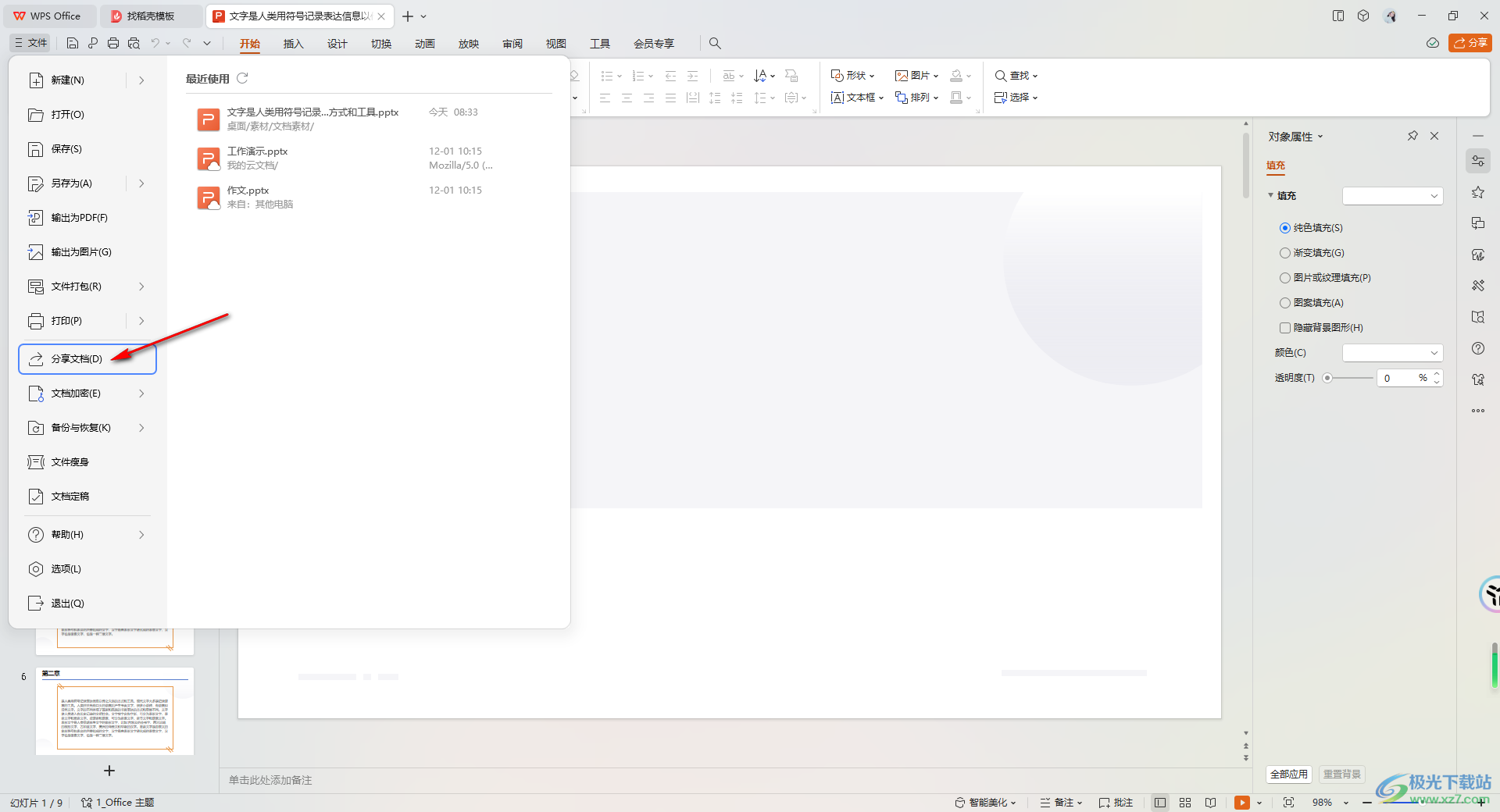1500x812 pixels.
Task: Expand the New (新建) submenu arrow
Action: click(x=141, y=80)
